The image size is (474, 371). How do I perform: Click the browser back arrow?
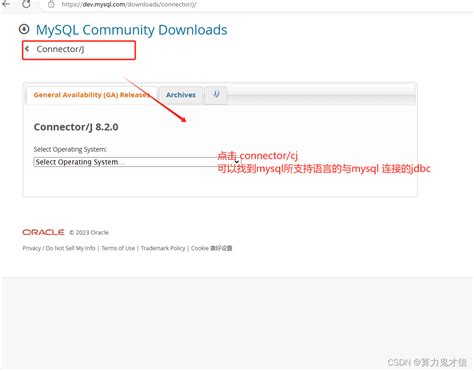(6, 4)
